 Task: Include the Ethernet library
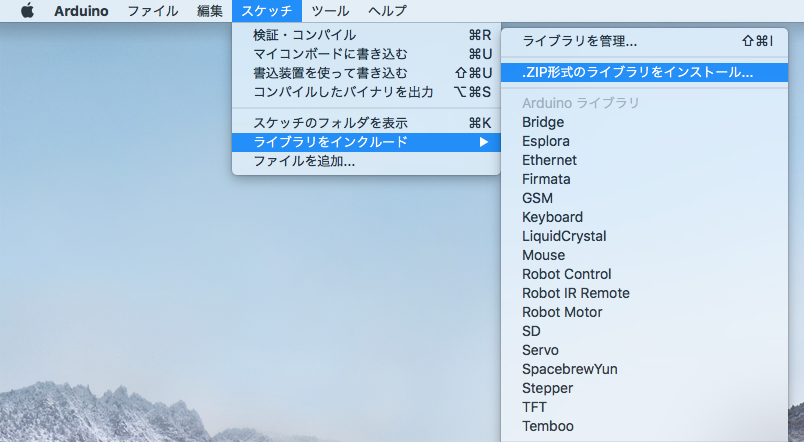(x=645, y=160)
